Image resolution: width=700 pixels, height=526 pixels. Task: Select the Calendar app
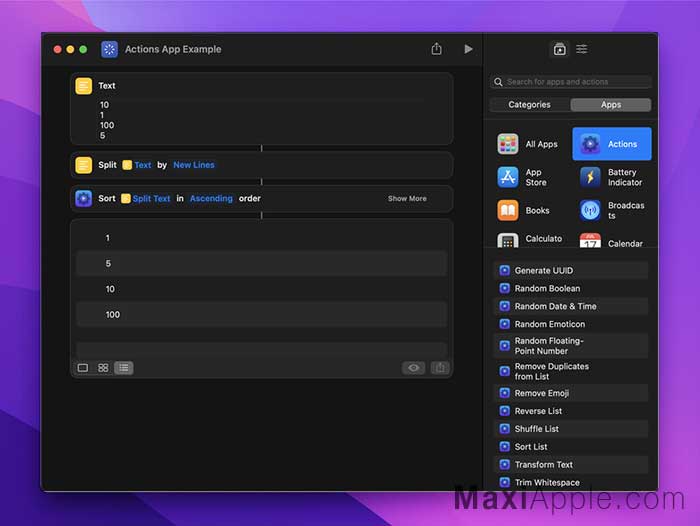tap(612, 241)
